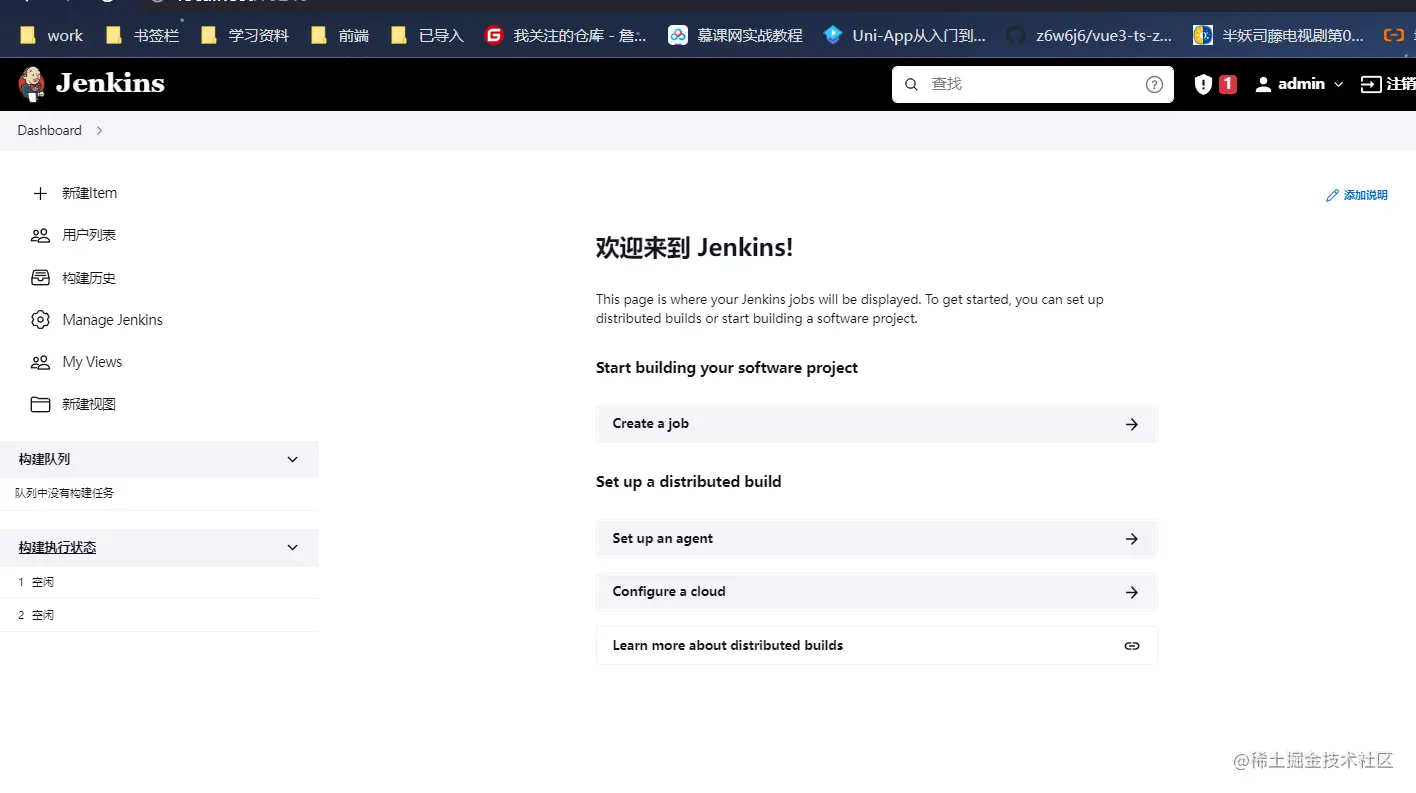This screenshot has width=1416, height=793.
Task: Open the 学习资料 bookmarks folder
Action: click(245, 35)
